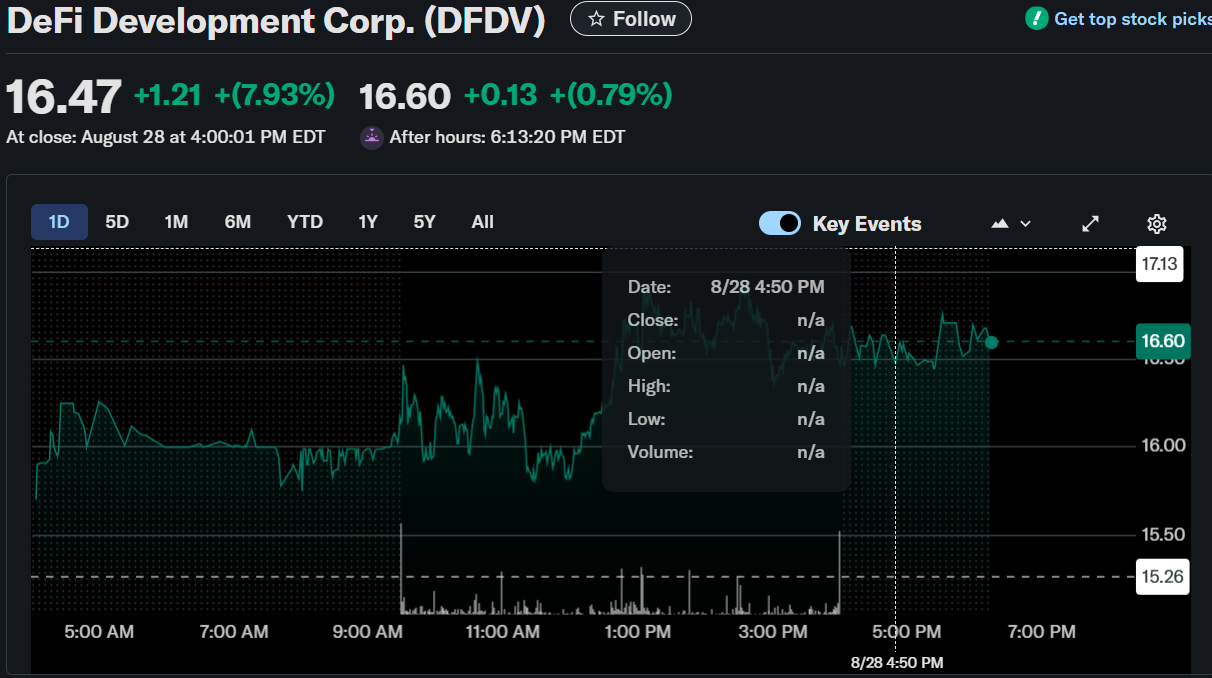Viewport: 1212px width, 678px height.
Task: Select the 1Y chart range
Action: (368, 222)
